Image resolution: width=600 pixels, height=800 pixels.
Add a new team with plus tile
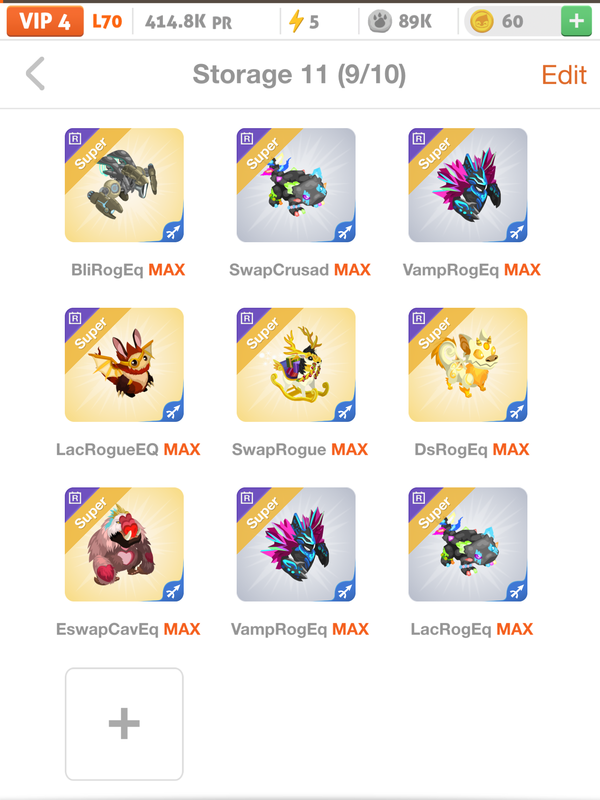click(x=124, y=723)
